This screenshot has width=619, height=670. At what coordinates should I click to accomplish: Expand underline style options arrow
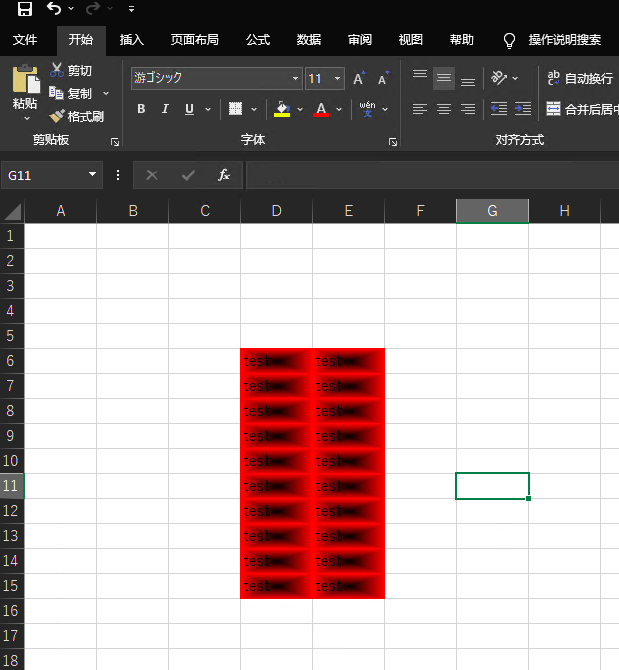[208, 109]
